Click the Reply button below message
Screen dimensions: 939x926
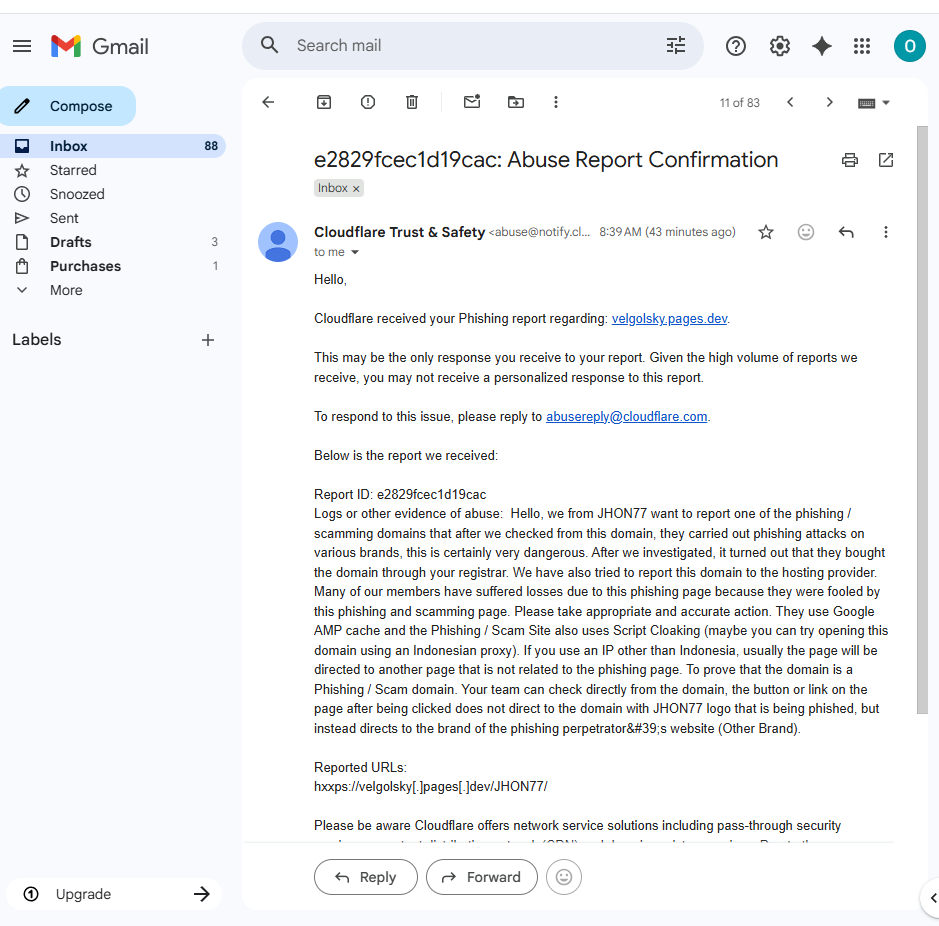pos(365,877)
